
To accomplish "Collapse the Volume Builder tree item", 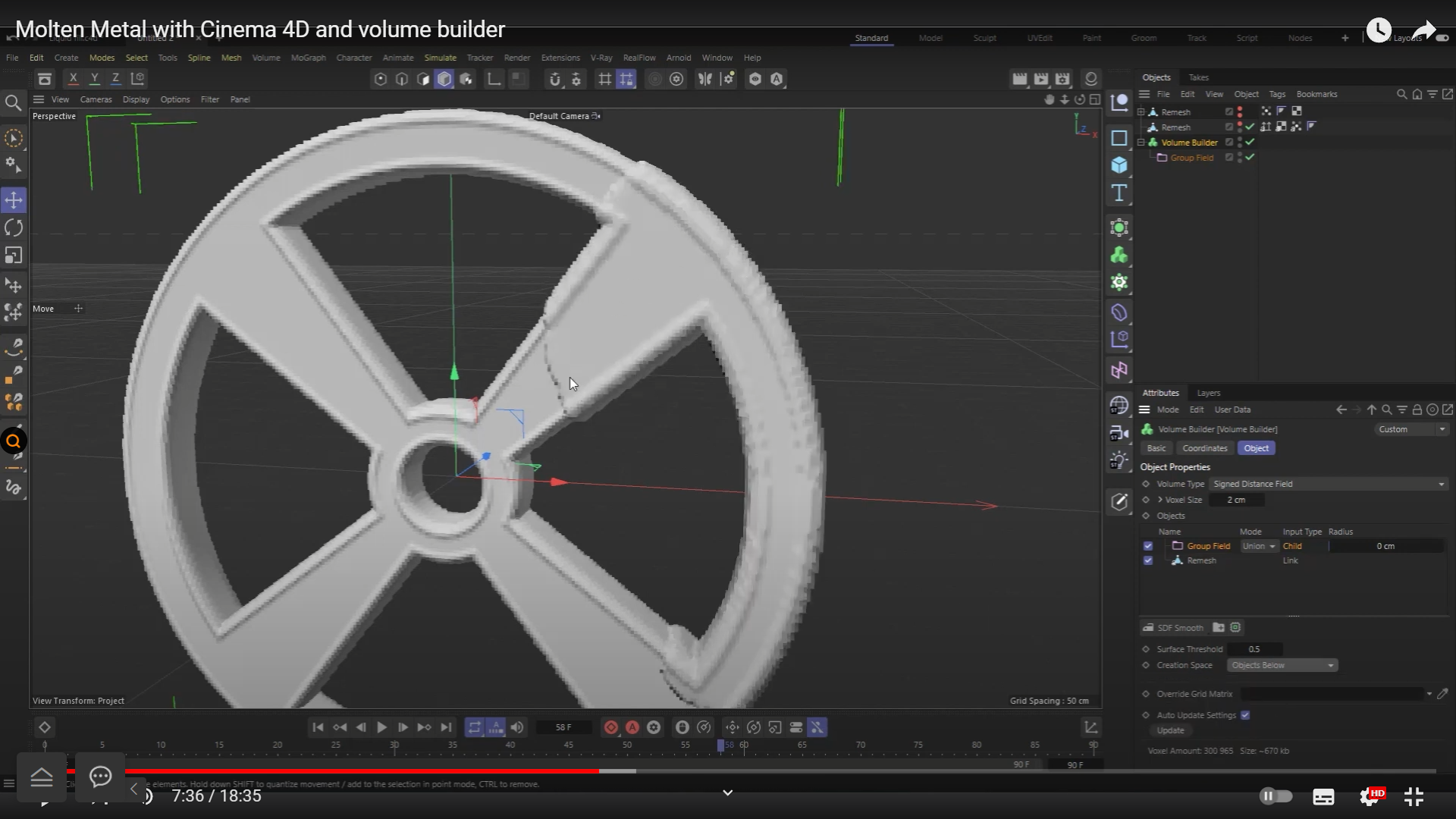I will (1141, 142).
